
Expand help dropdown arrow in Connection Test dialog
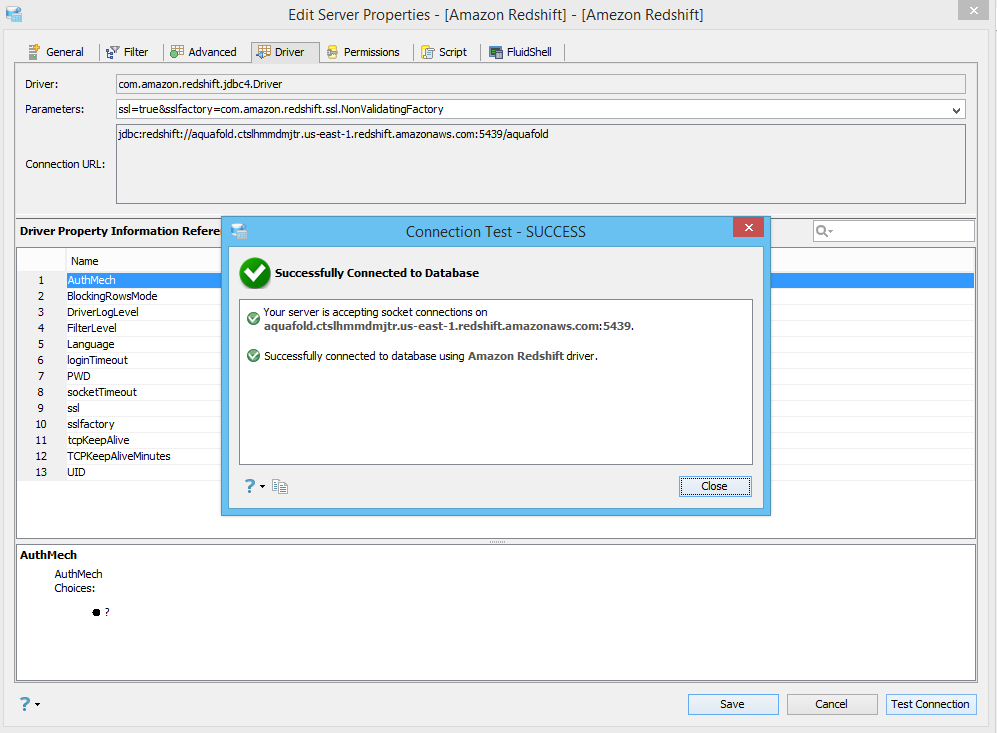263,487
